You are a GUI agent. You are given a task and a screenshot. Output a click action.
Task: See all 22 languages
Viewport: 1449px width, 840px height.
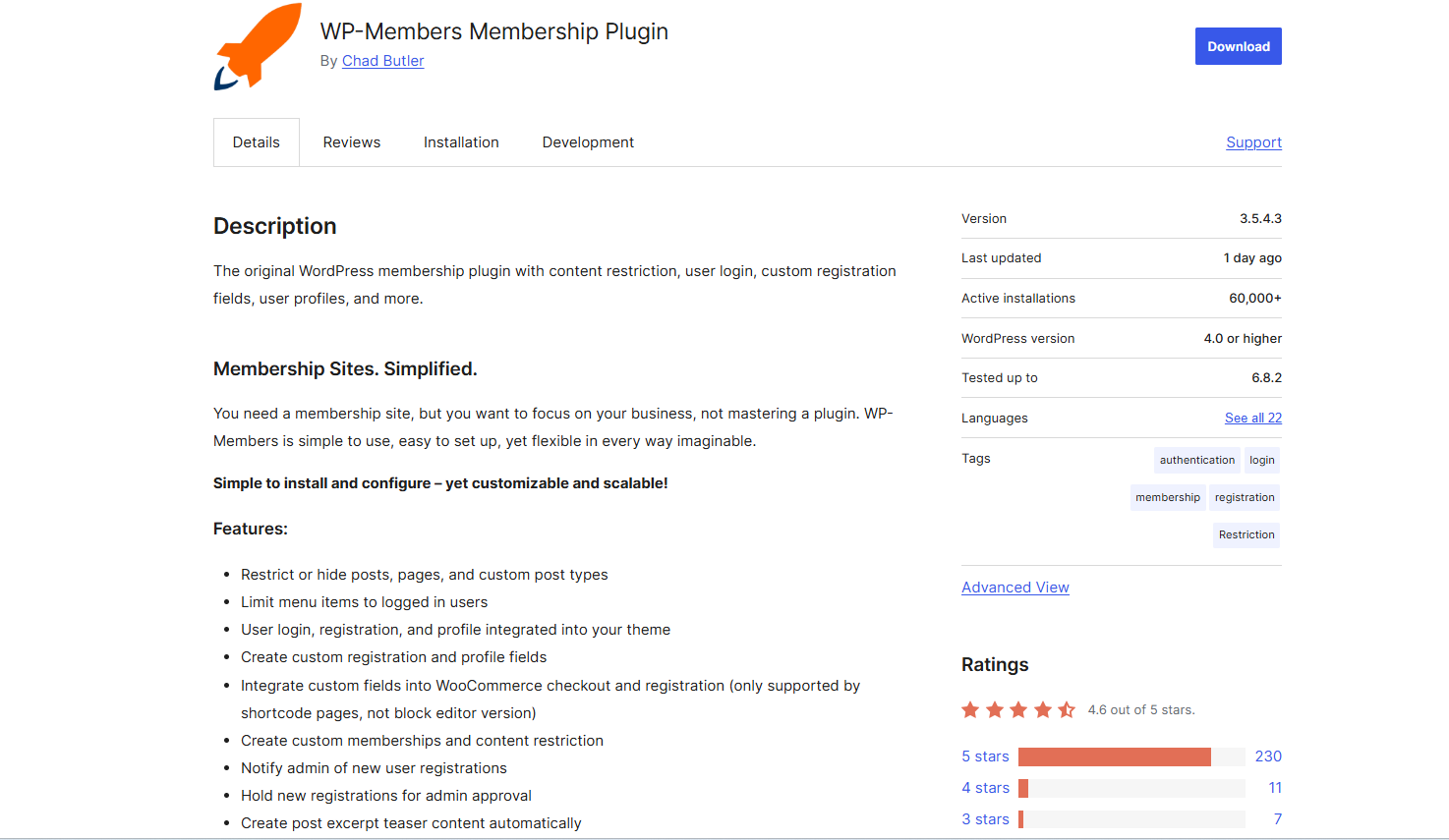[x=1253, y=418]
